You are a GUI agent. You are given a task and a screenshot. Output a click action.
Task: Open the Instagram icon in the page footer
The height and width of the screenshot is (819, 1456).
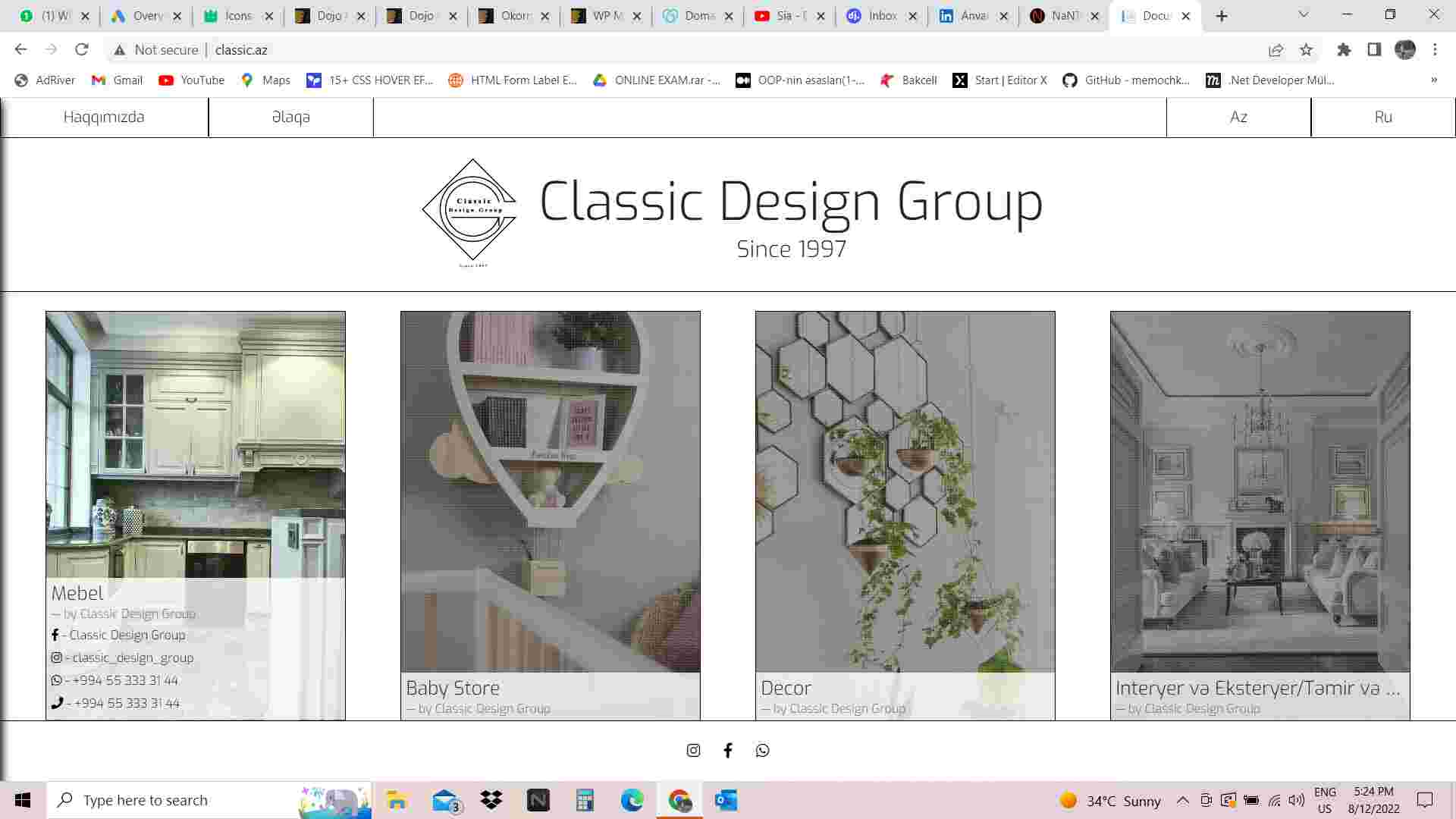[x=693, y=750]
